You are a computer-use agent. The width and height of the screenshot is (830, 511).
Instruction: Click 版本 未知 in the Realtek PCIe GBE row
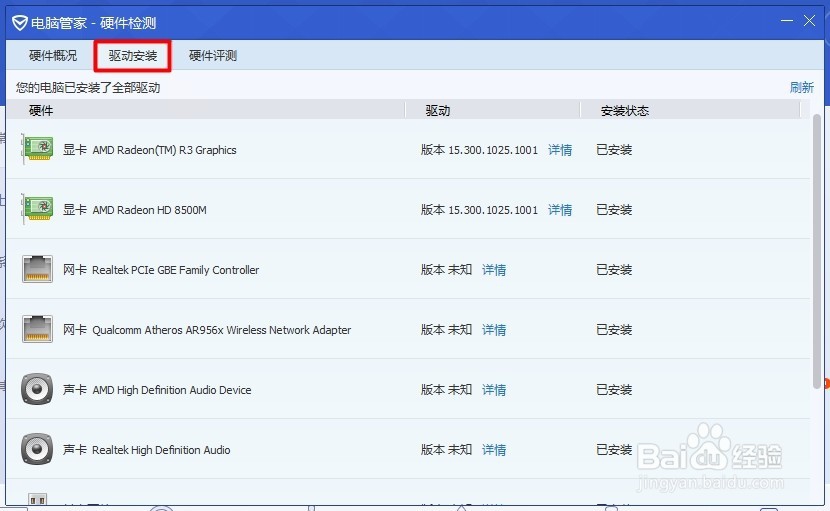(446, 270)
